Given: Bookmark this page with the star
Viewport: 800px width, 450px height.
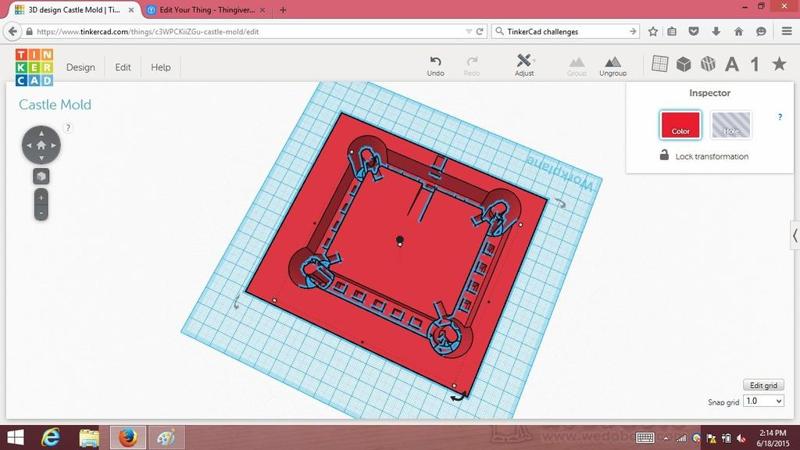Looking at the screenshot, I should coord(653,32).
